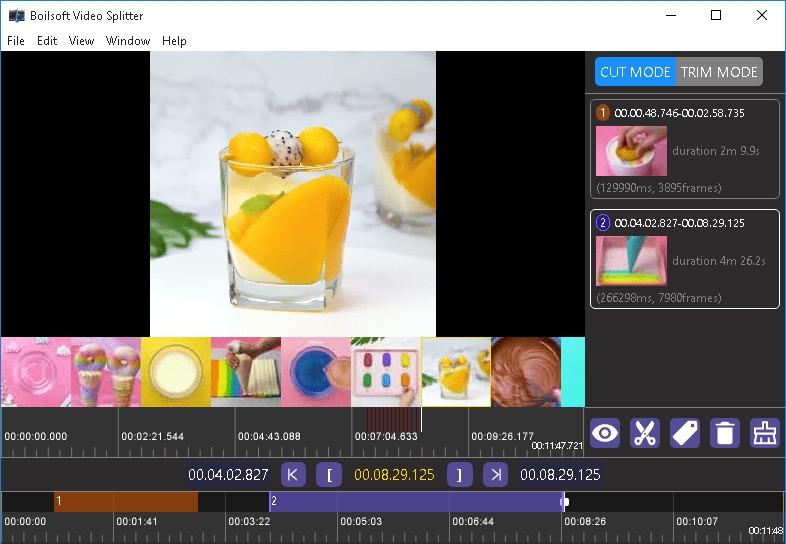Click segment 2 piping bag thumbnail
This screenshot has height=544, width=786.
pos(631,261)
